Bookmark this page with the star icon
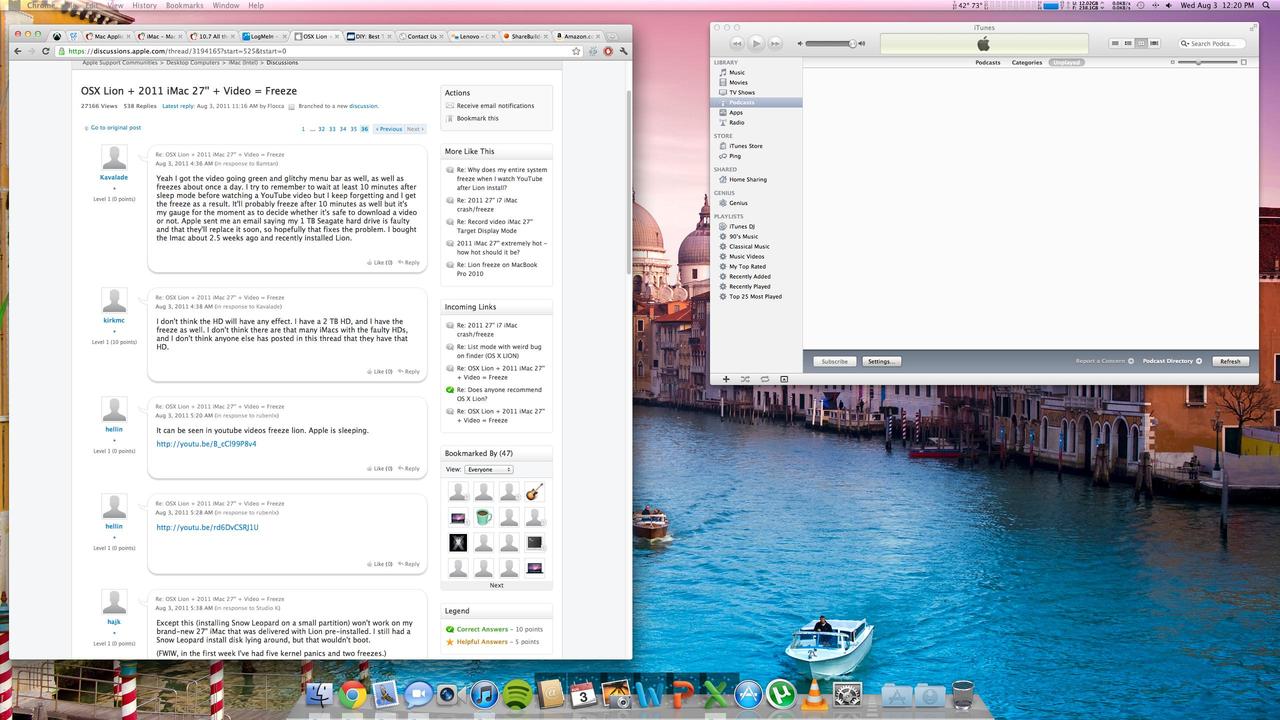 tap(576, 51)
